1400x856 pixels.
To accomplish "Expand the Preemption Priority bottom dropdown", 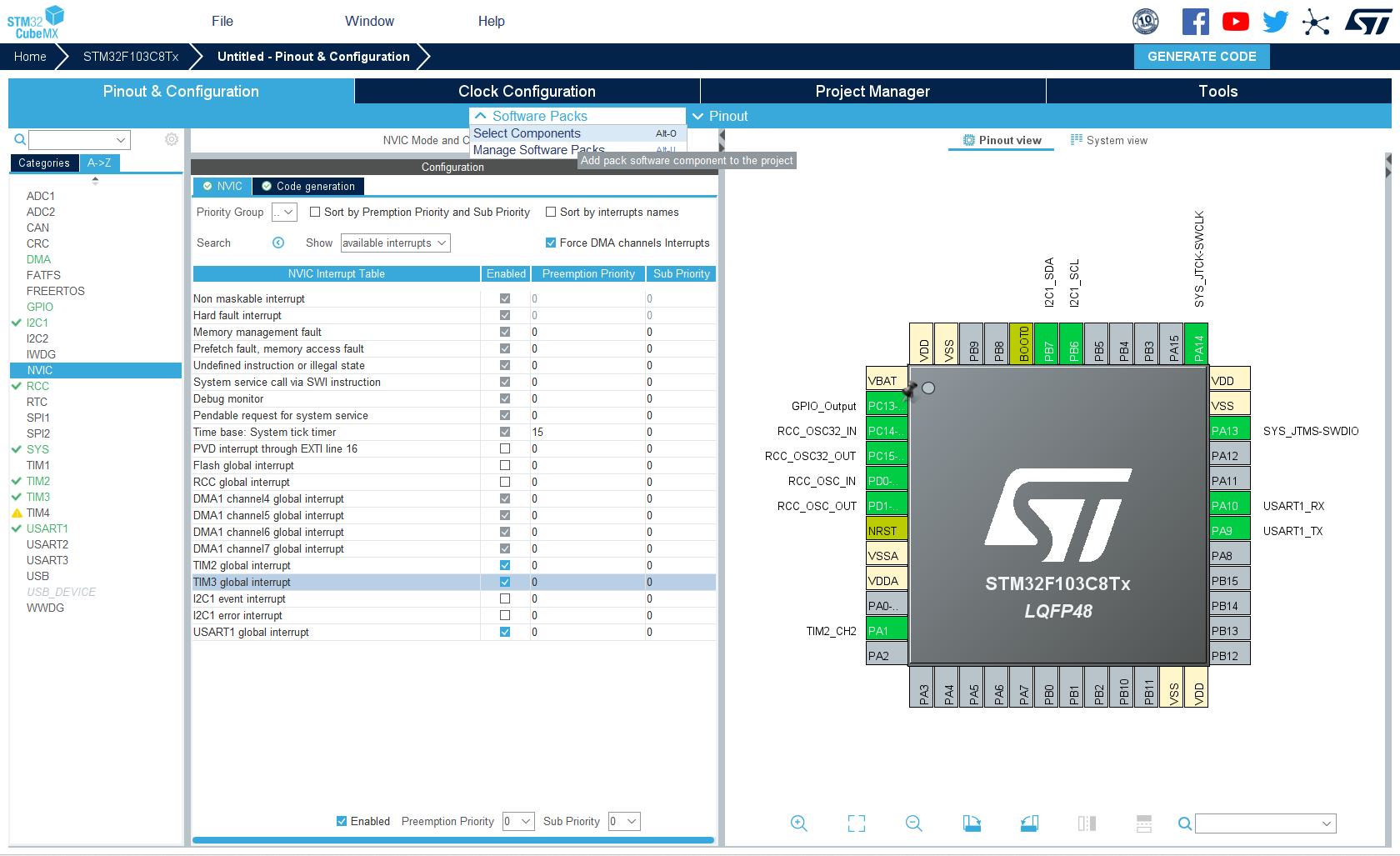I will 518,822.
